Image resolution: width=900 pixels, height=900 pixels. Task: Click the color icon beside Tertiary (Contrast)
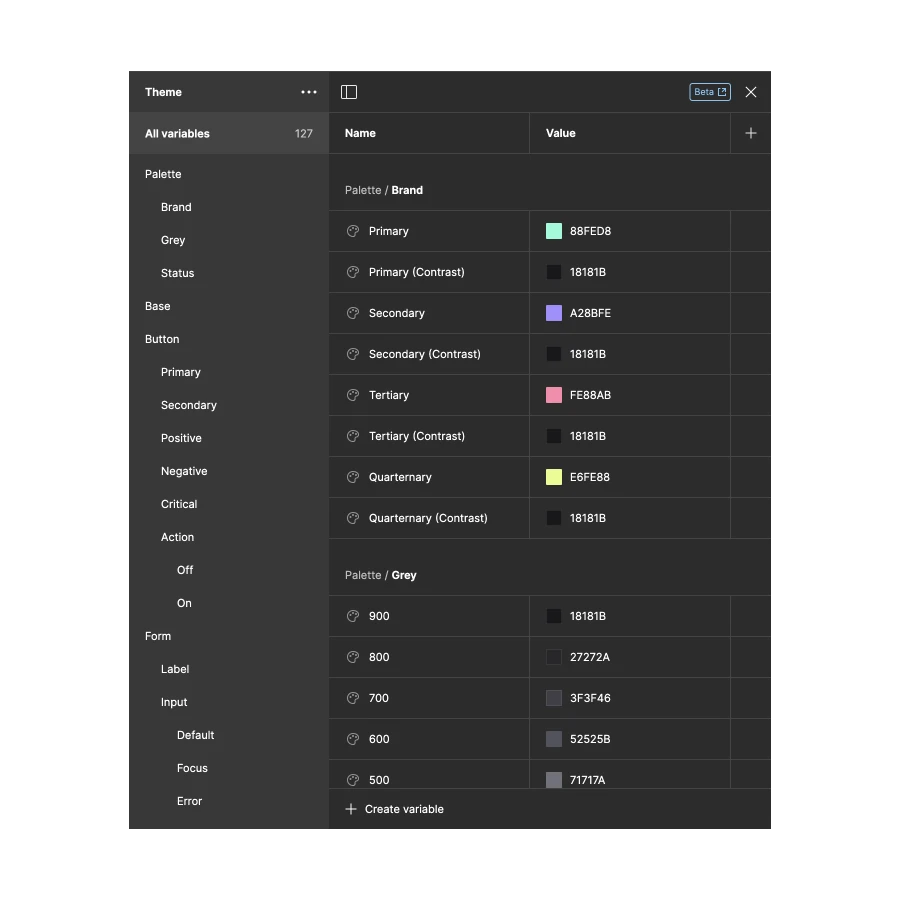[x=353, y=436]
